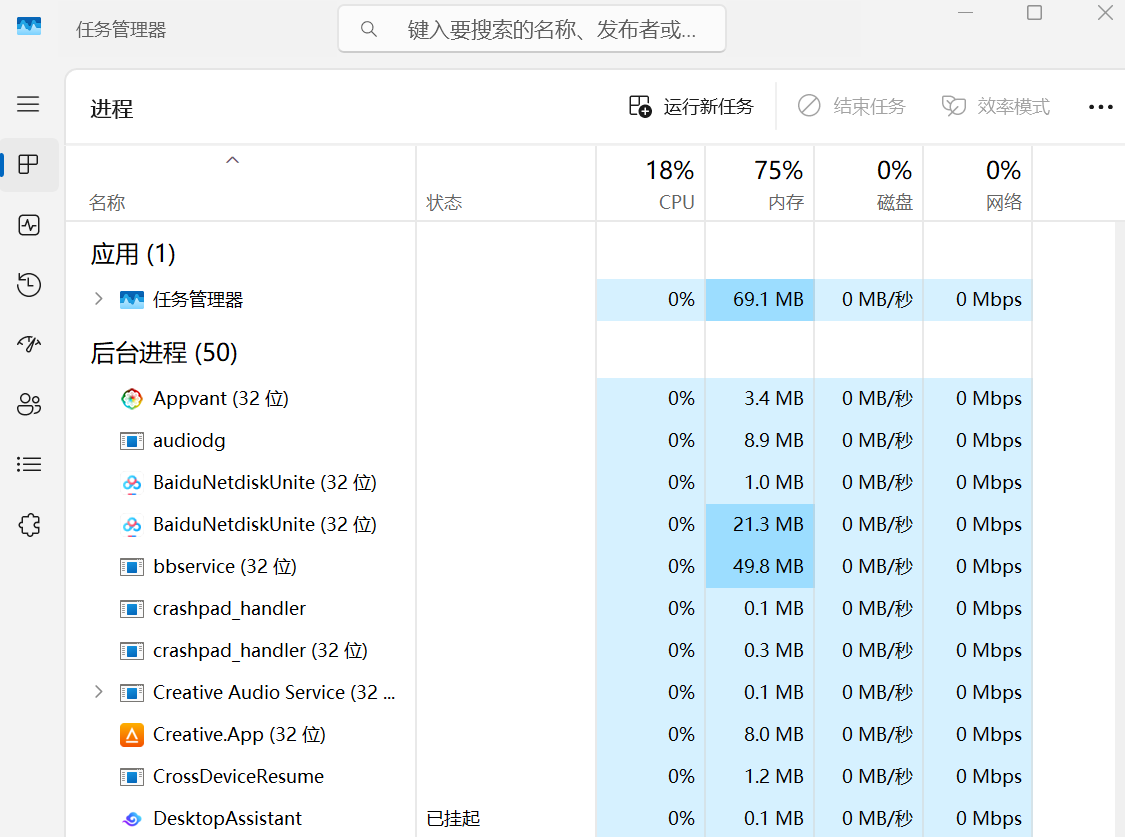Select the Processes page icon in sidebar

coord(29,164)
